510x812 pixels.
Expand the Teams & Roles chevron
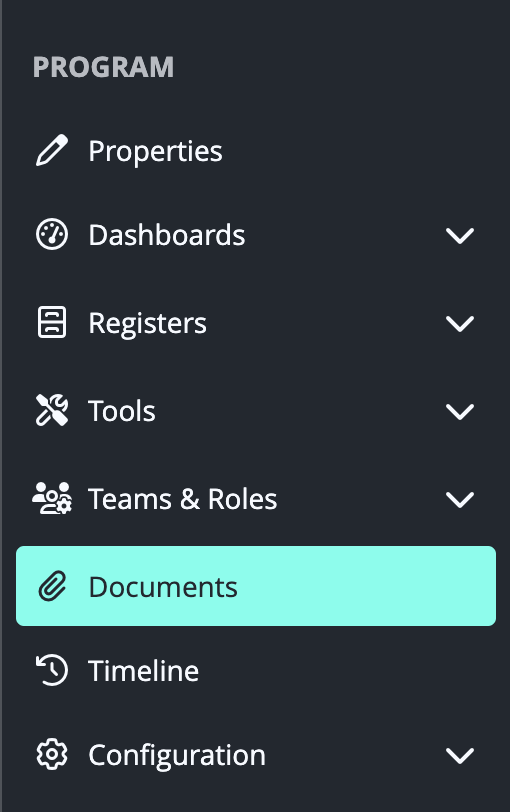(x=460, y=500)
